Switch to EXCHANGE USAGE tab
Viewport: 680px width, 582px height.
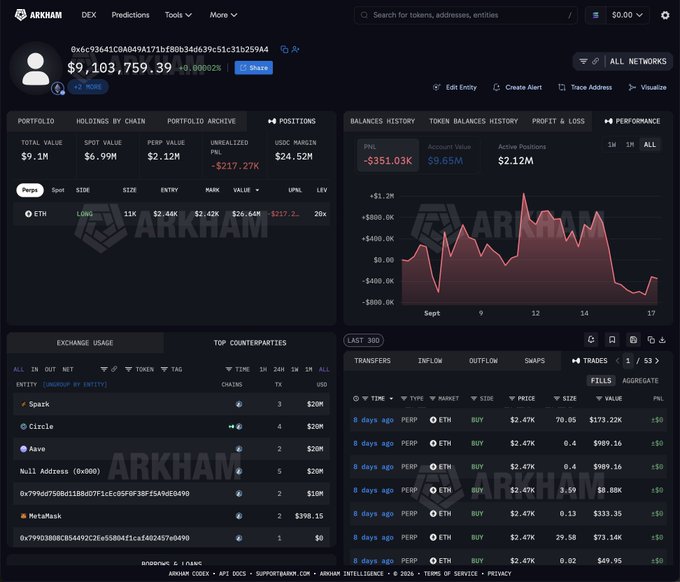(x=85, y=343)
